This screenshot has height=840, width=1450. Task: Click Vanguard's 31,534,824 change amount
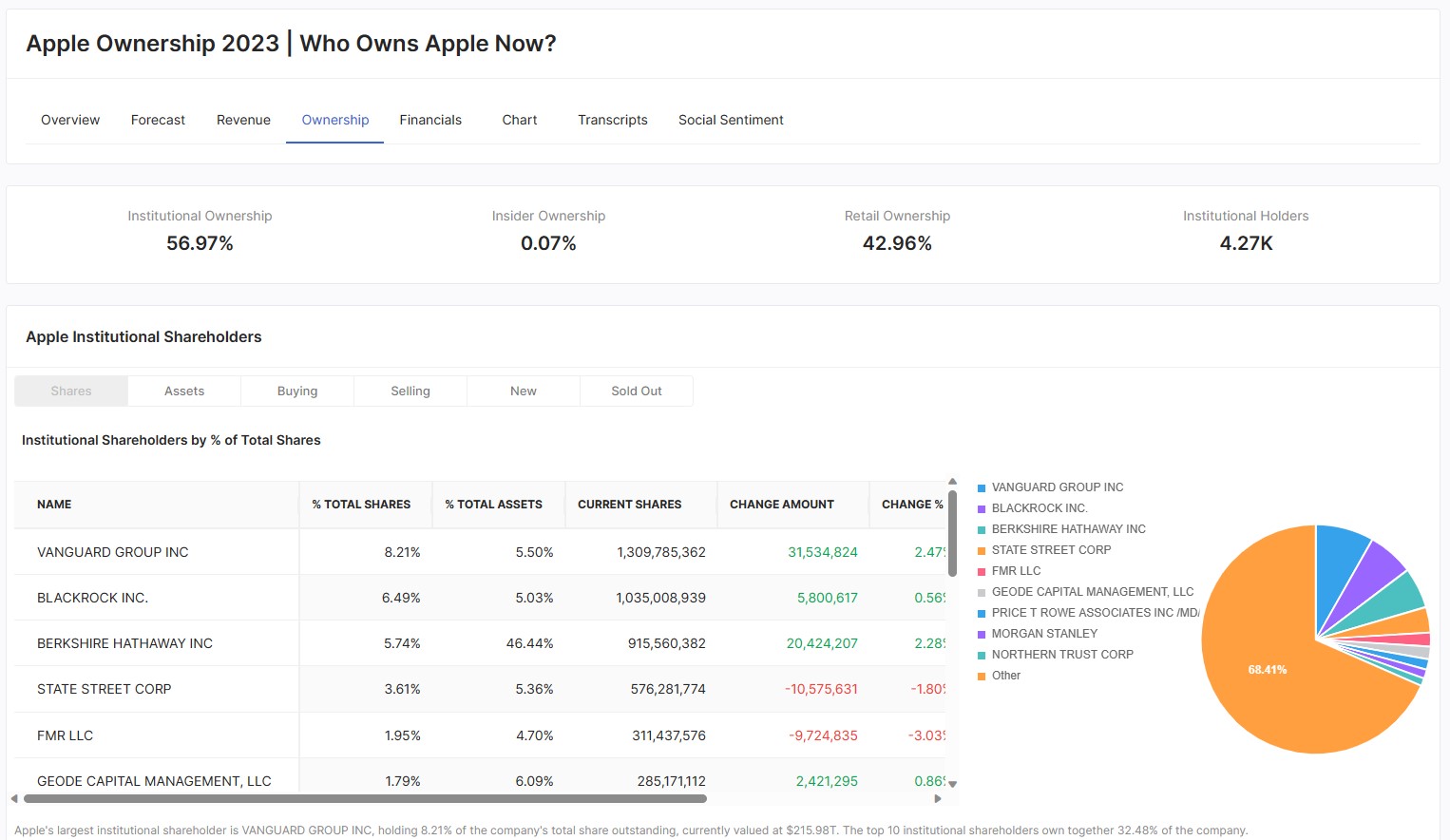823,552
